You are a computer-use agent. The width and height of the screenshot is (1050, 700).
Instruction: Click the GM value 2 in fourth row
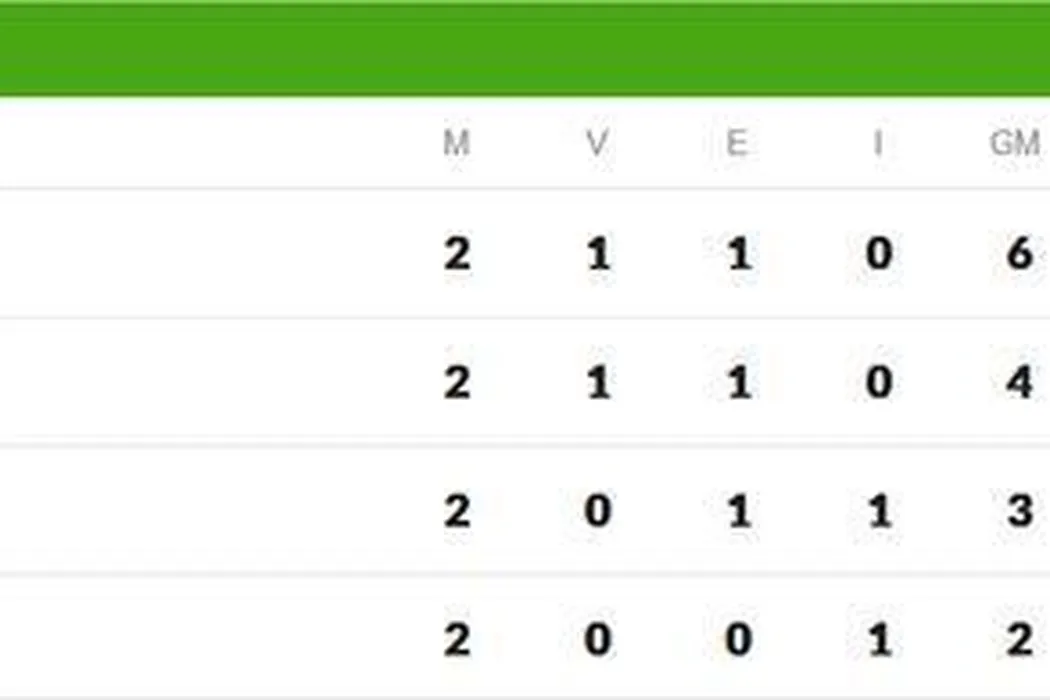pos(1019,640)
